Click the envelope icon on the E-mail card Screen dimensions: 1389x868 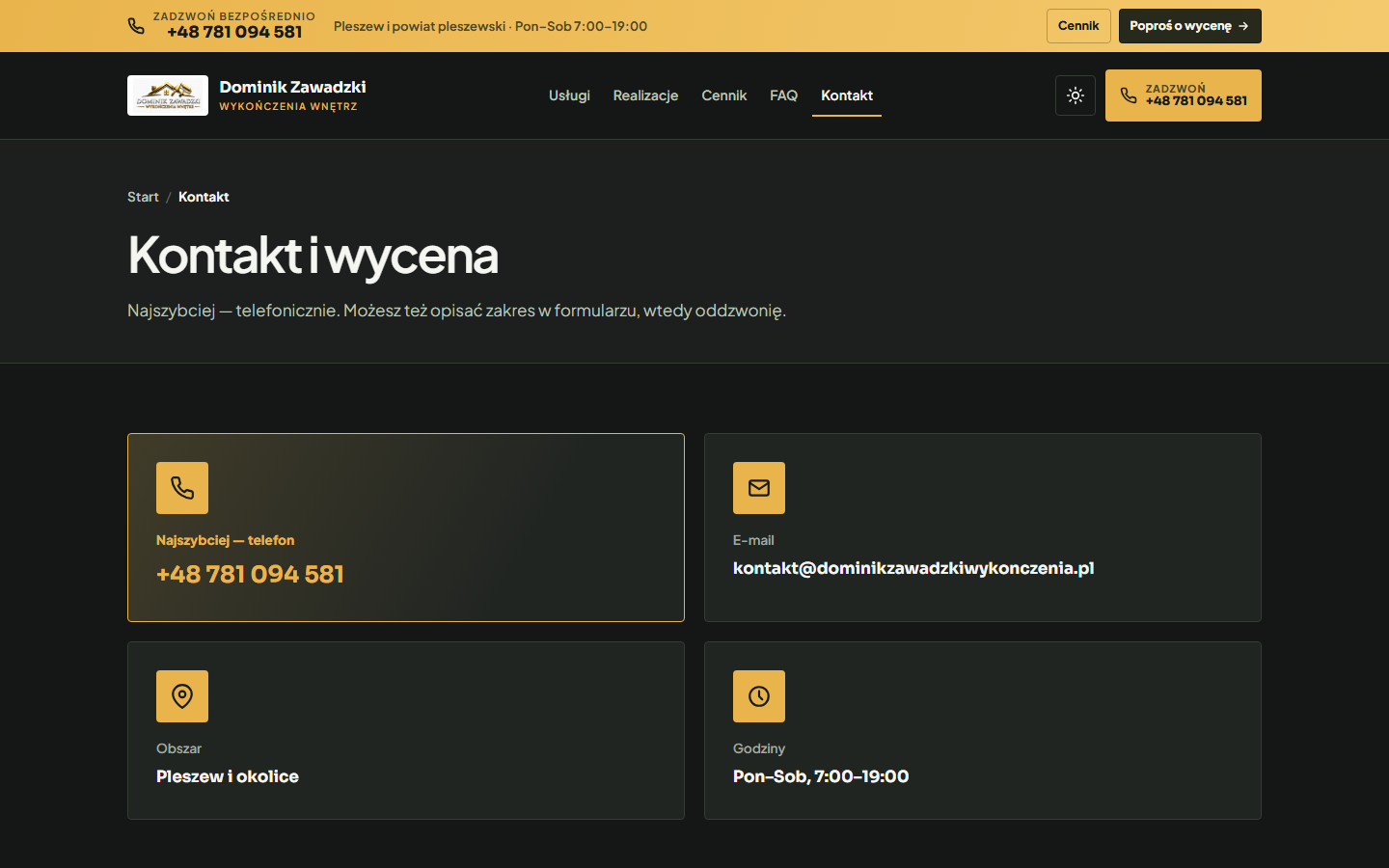(759, 488)
